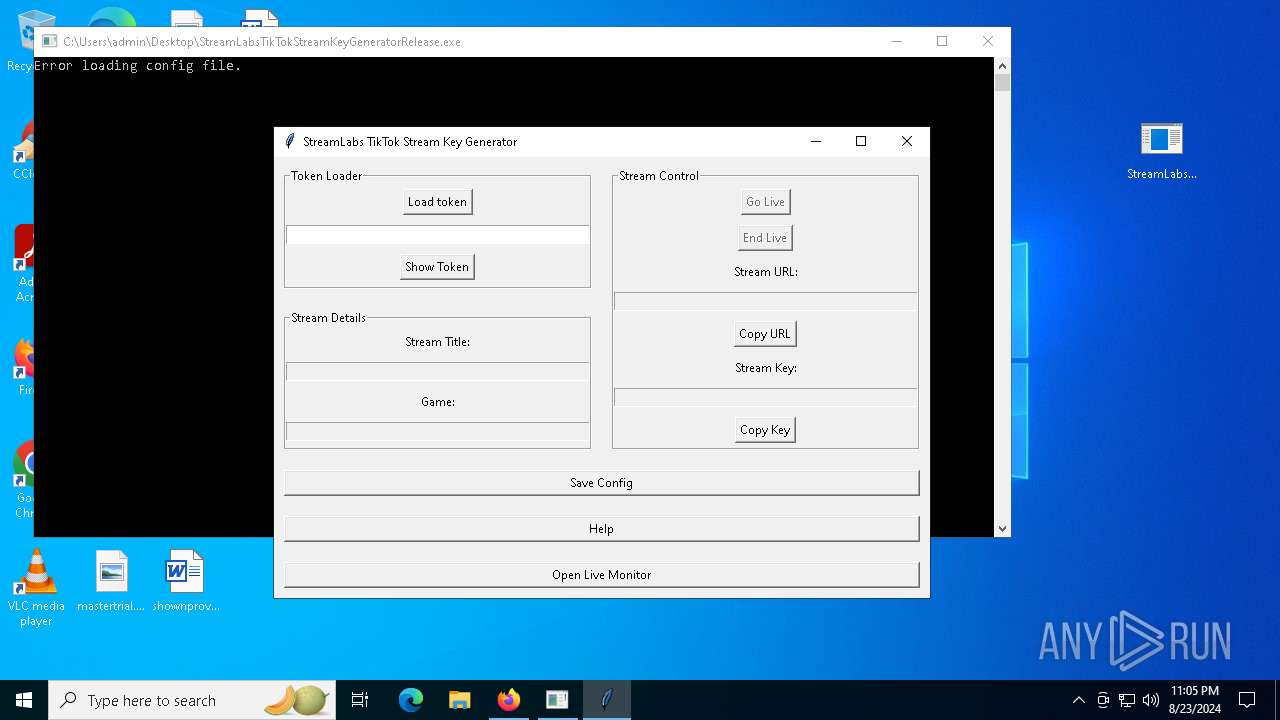Open Live Monitor
1280x720 pixels.
pos(601,575)
